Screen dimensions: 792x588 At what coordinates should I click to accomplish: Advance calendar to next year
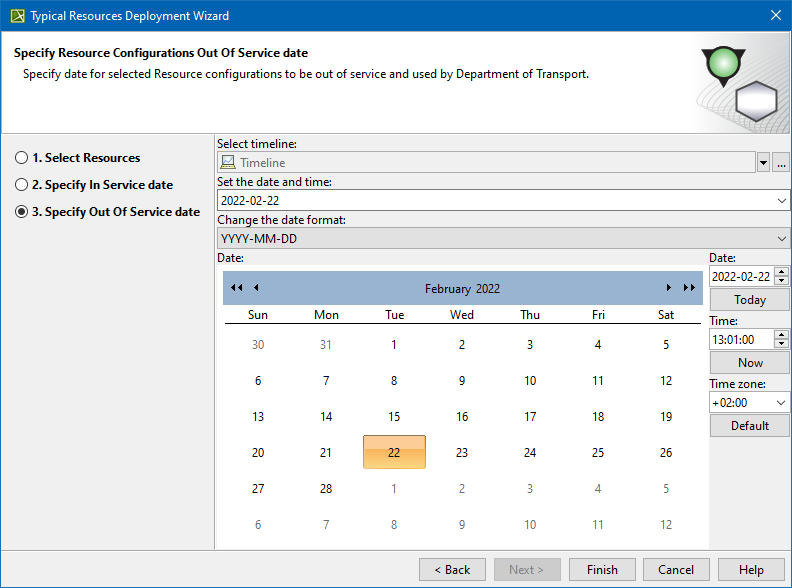(689, 288)
